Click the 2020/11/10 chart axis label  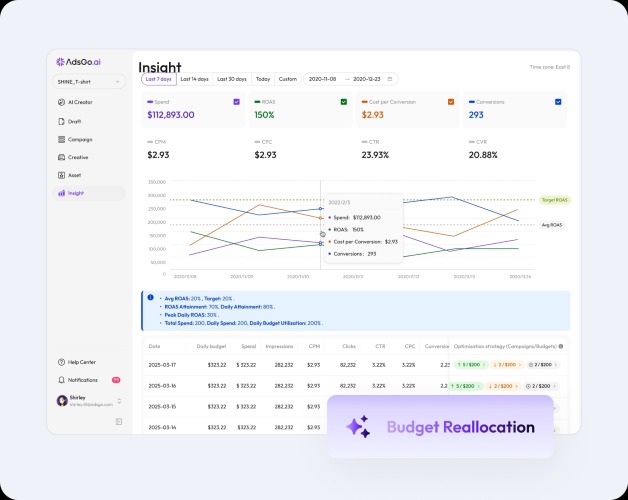[298, 276]
